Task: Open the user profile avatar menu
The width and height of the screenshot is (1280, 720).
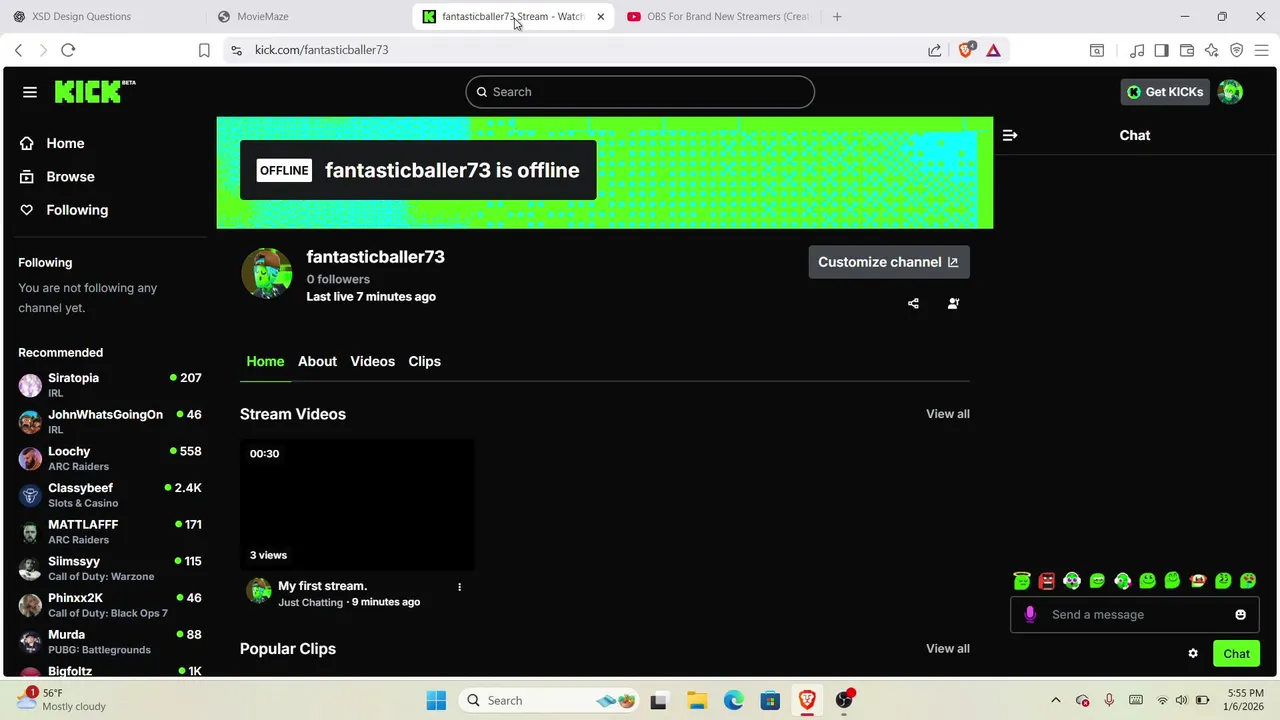Action: click(1230, 92)
